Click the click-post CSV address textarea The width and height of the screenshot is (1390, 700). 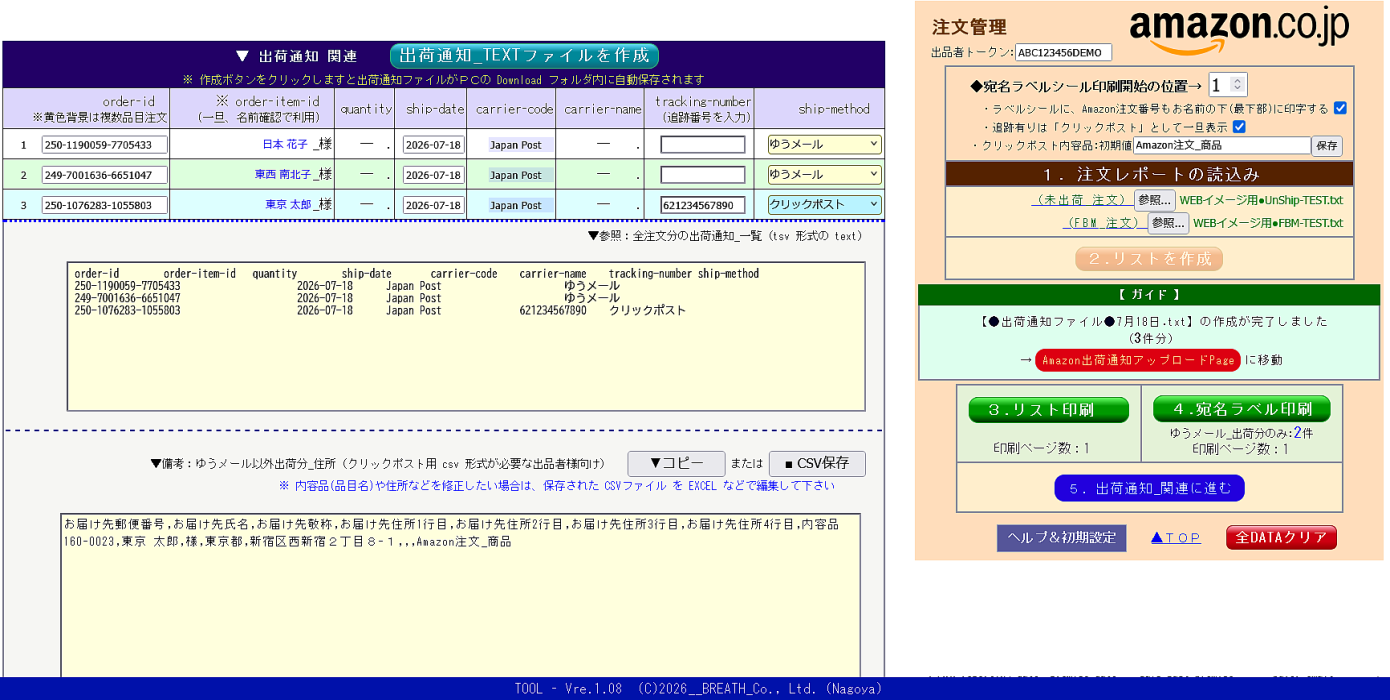pyautogui.click(x=460, y=595)
